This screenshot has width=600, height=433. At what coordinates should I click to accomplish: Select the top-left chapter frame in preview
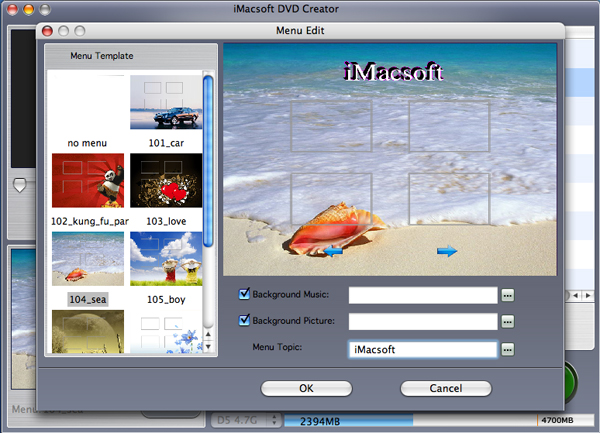click(x=331, y=126)
